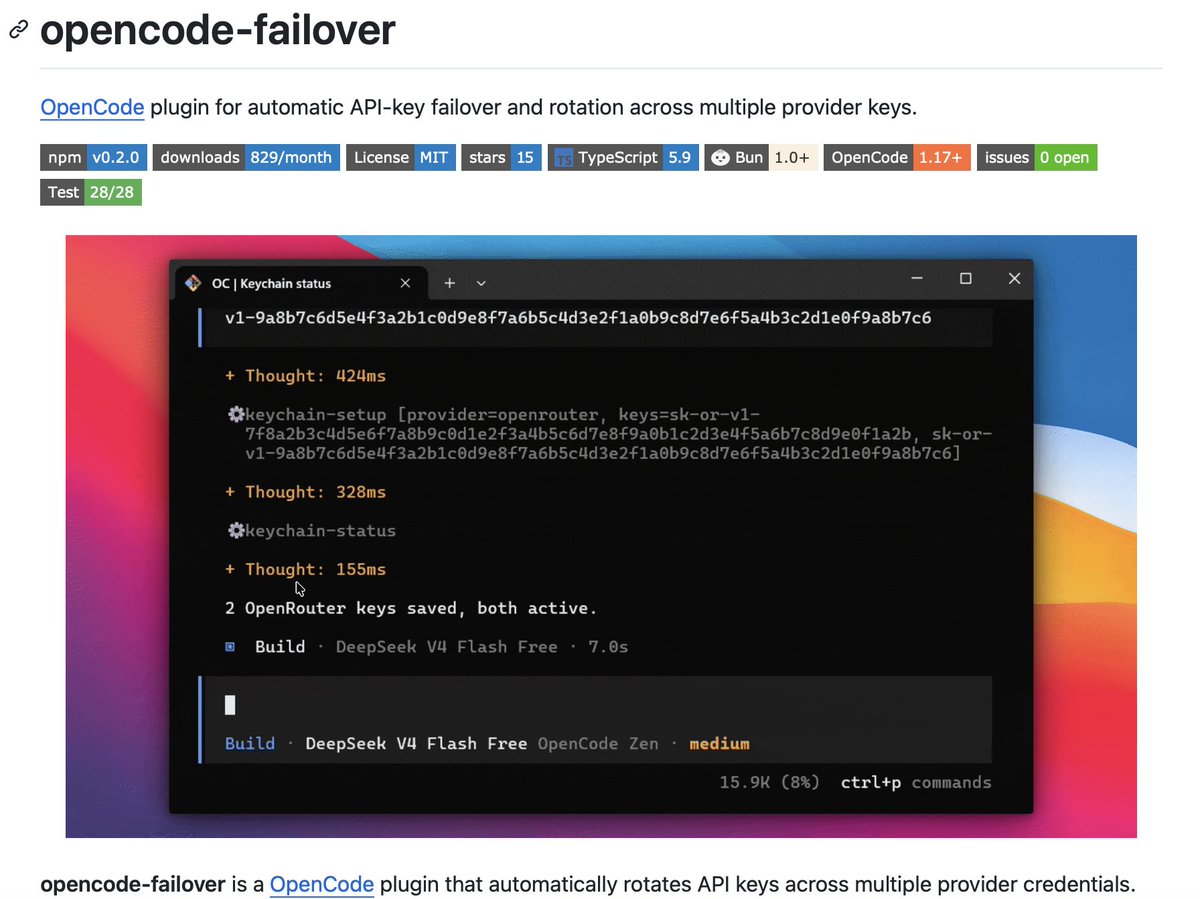Click the downloads 829/month badge
Screen dimensions: 1200x899
(246, 157)
